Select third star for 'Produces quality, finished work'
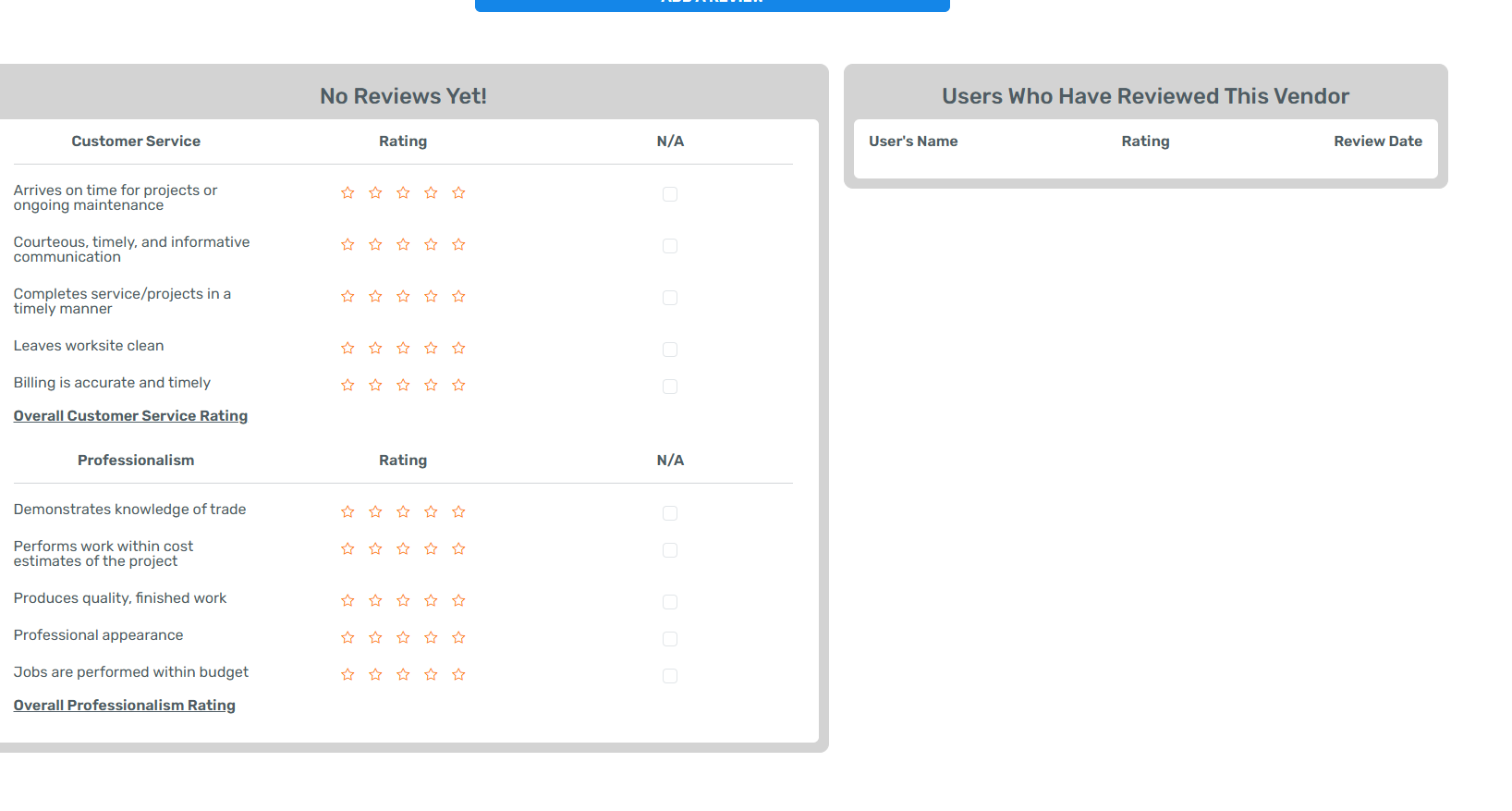1512x811 pixels. coord(403,600)
